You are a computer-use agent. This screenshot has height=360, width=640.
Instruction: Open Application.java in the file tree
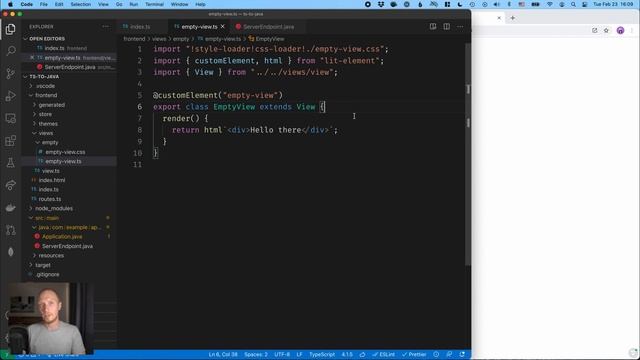tap(62, 236)
